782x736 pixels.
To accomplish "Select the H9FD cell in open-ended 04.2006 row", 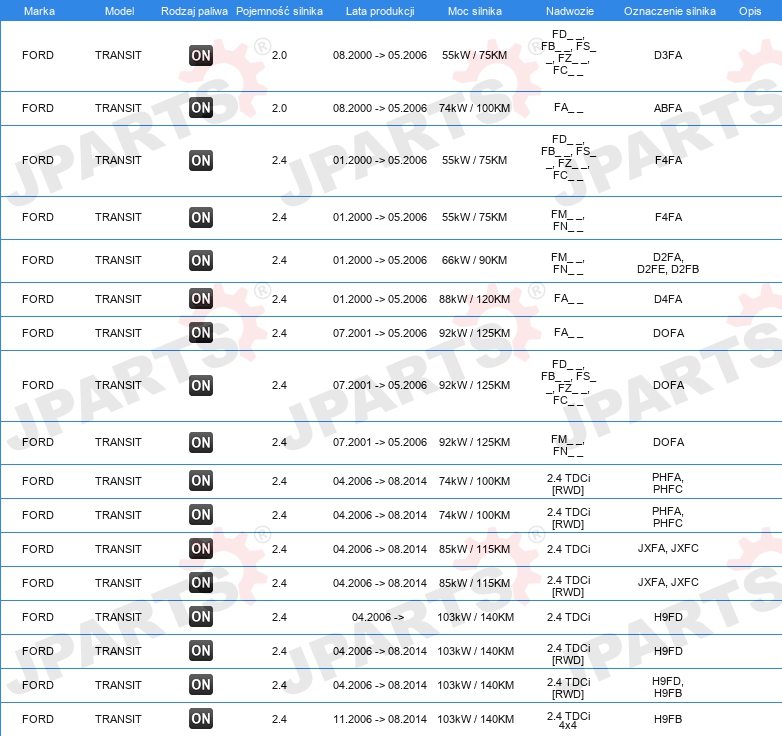I will coord(668,617).
